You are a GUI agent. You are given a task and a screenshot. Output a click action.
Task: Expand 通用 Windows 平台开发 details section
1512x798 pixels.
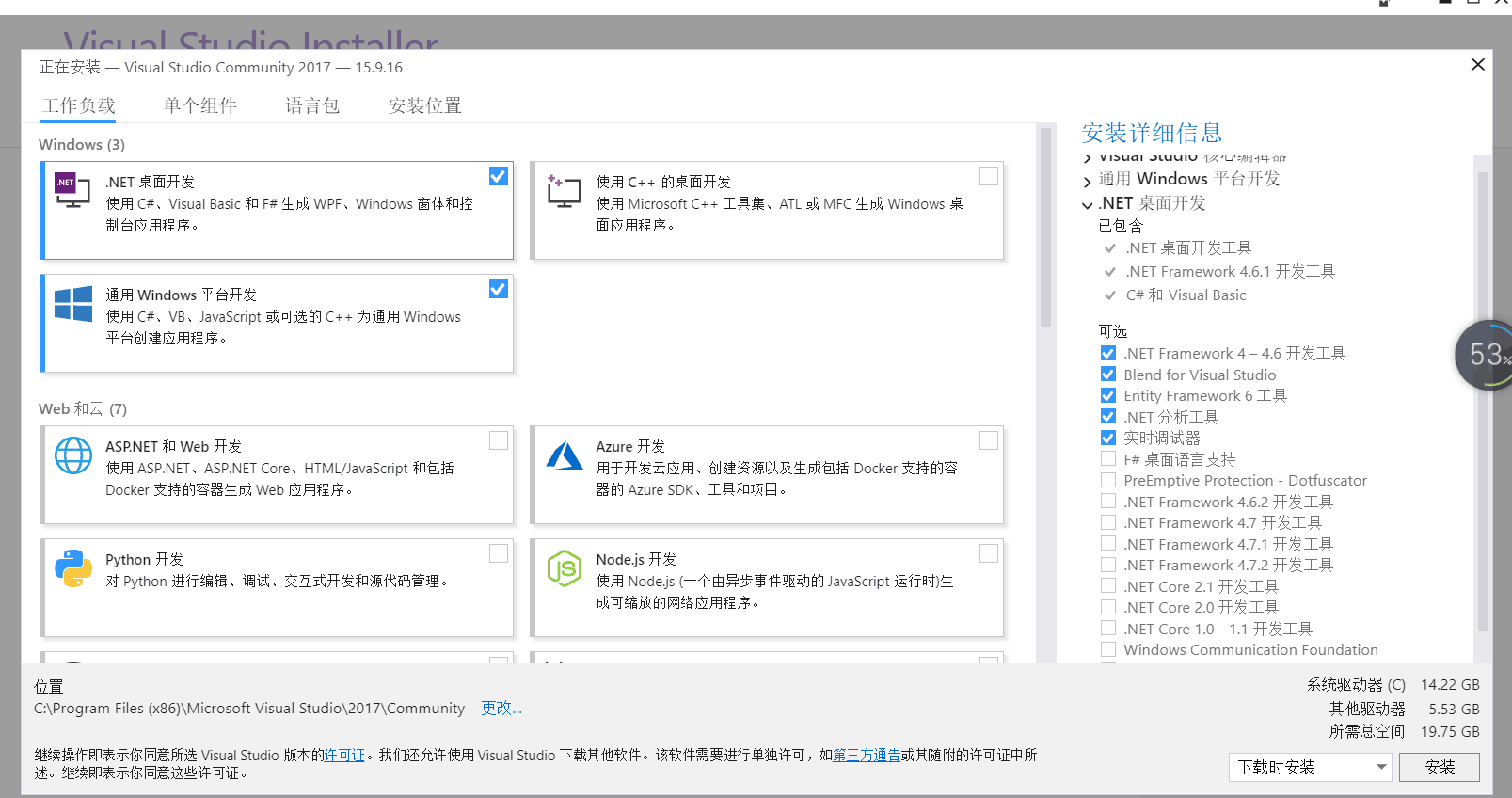tap(1088, 181)
